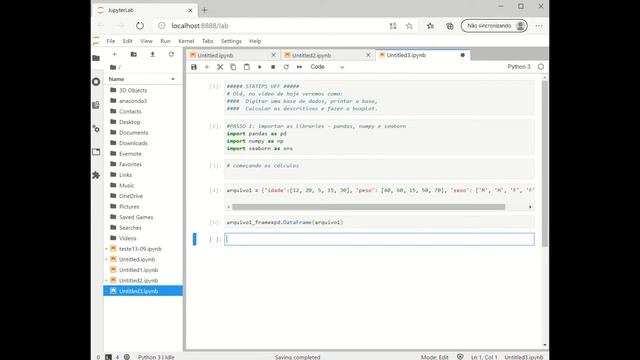
Task: Select the pd.DataFrame(arquivo1) cell
Action: point(379,222)
